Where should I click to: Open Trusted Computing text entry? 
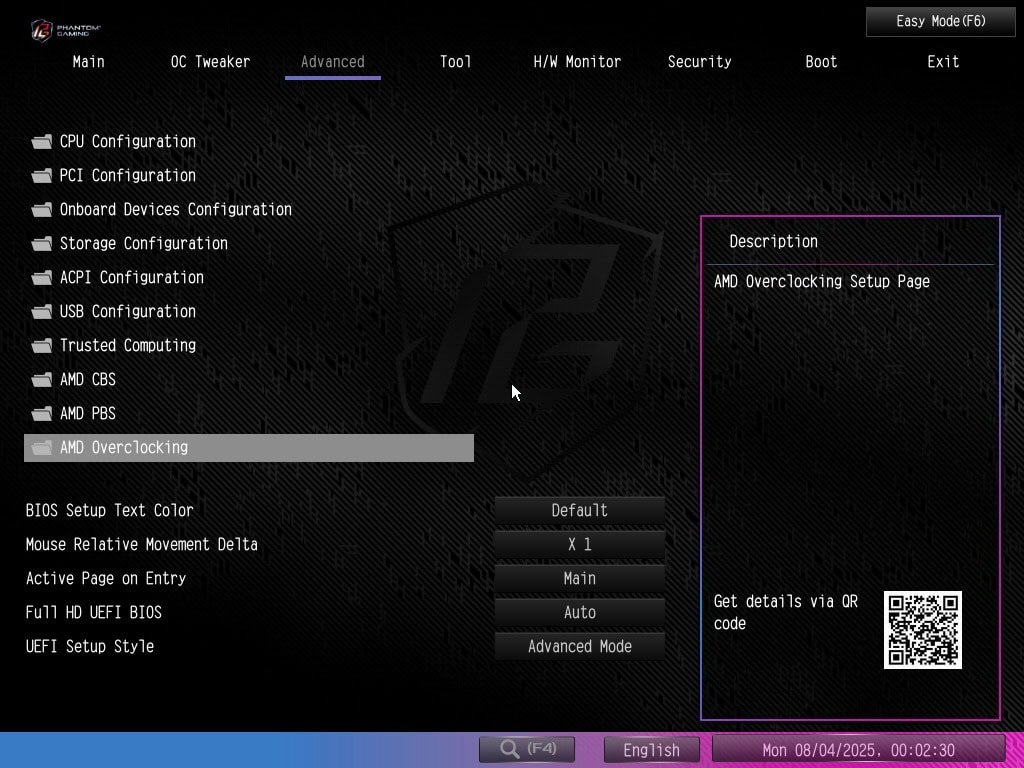point(127,345)
